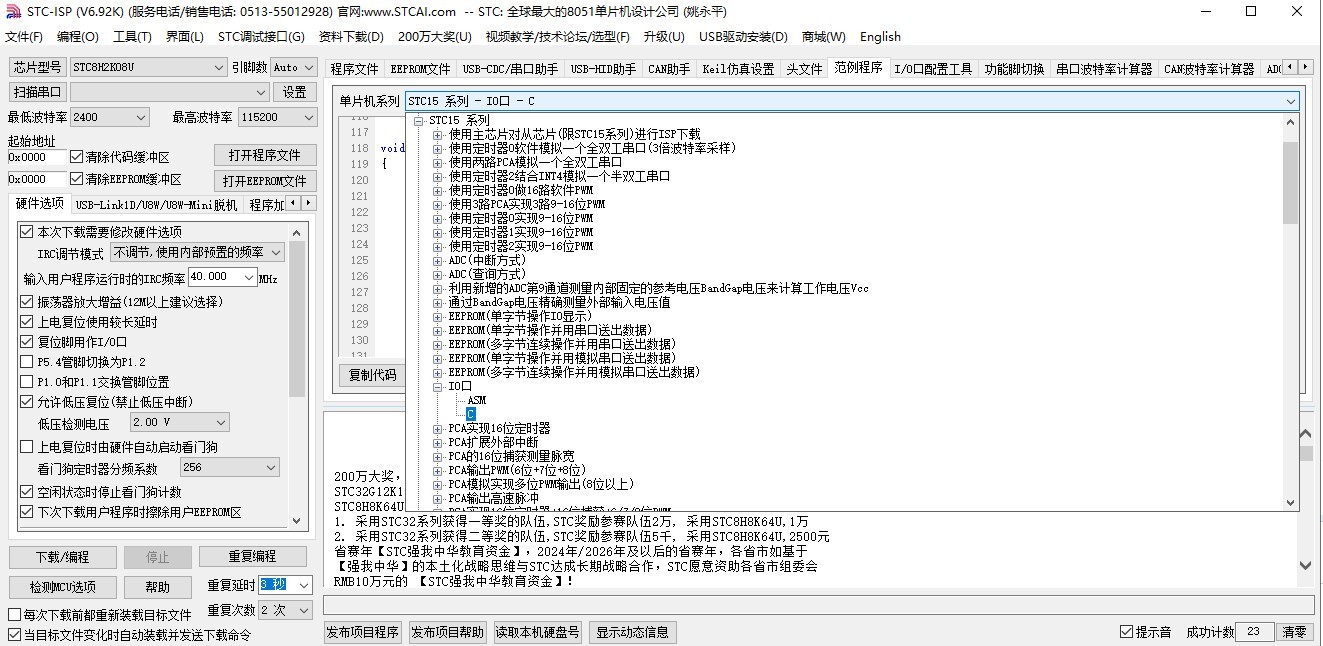Open the 文件(F) menu
The height and width of the screenshot is (646, 1323).
point(24,37)
